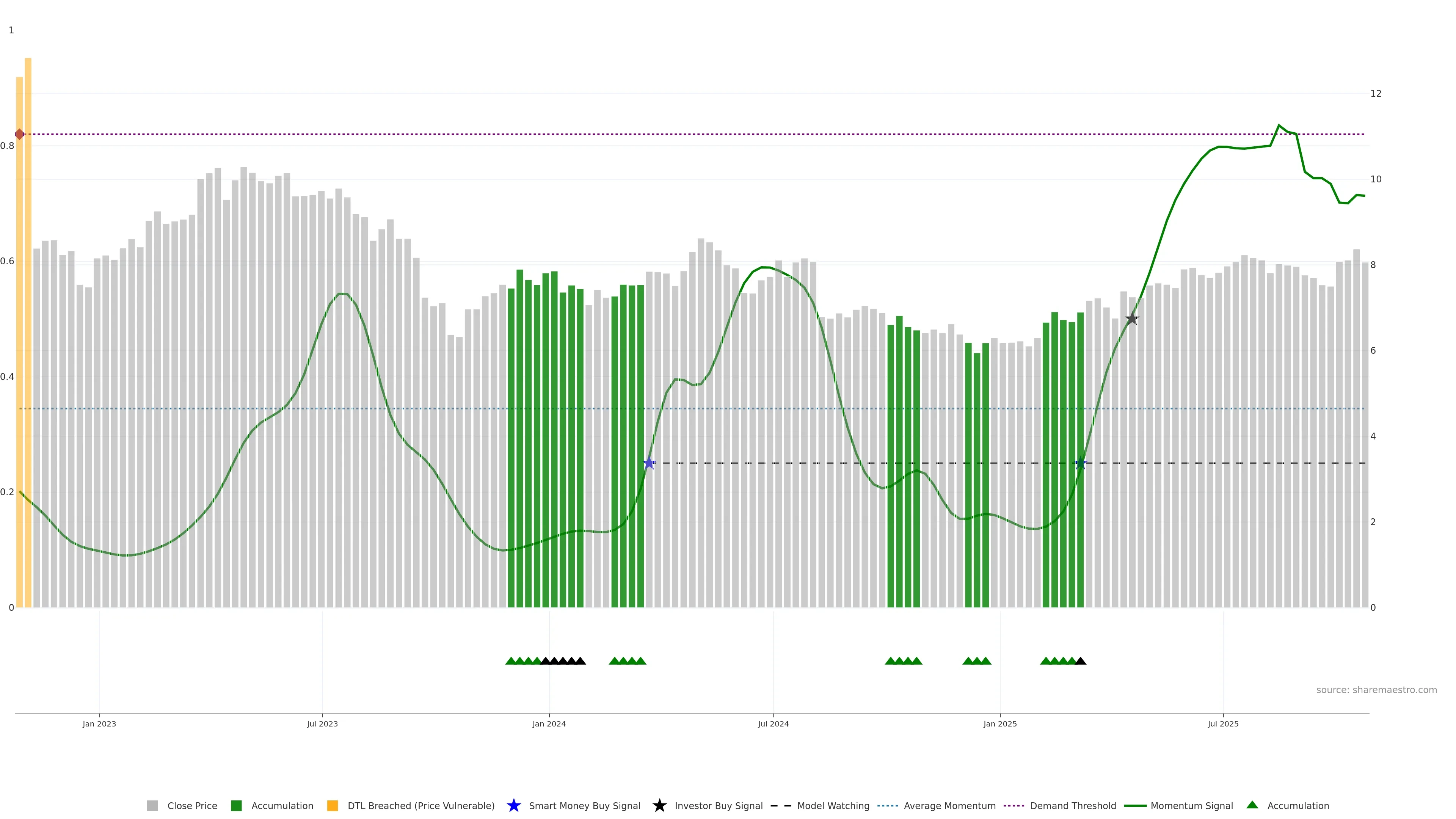Click the Smart Money Buy Signal legend star
This screenshot has width=1456, height=819.
pyautogui.click(x=513, y=805)
